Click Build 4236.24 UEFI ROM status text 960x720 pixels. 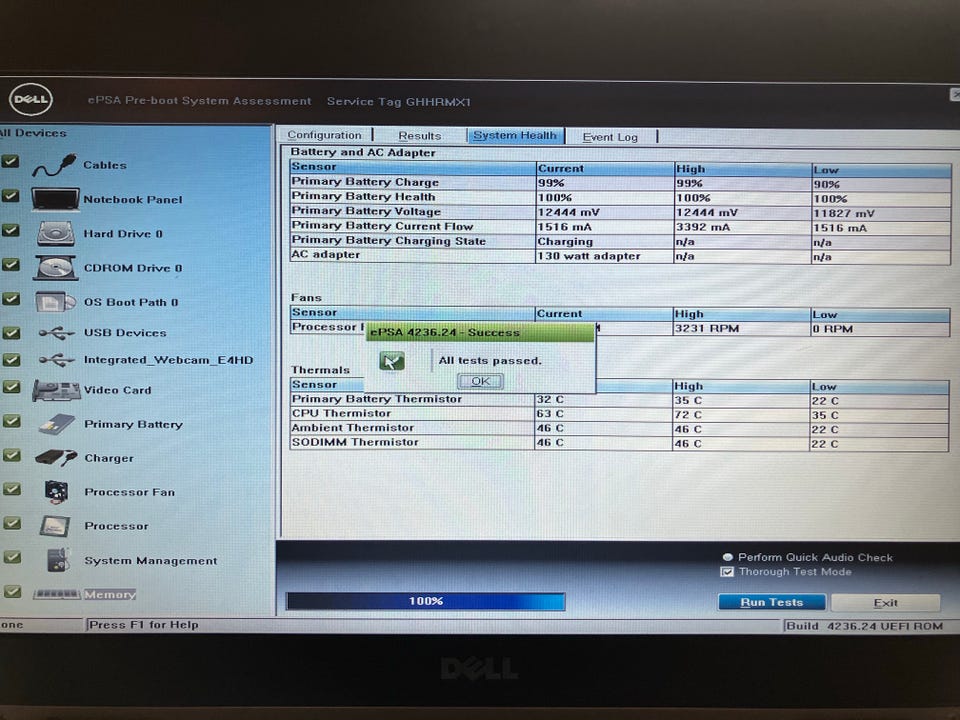click(864, 626)
